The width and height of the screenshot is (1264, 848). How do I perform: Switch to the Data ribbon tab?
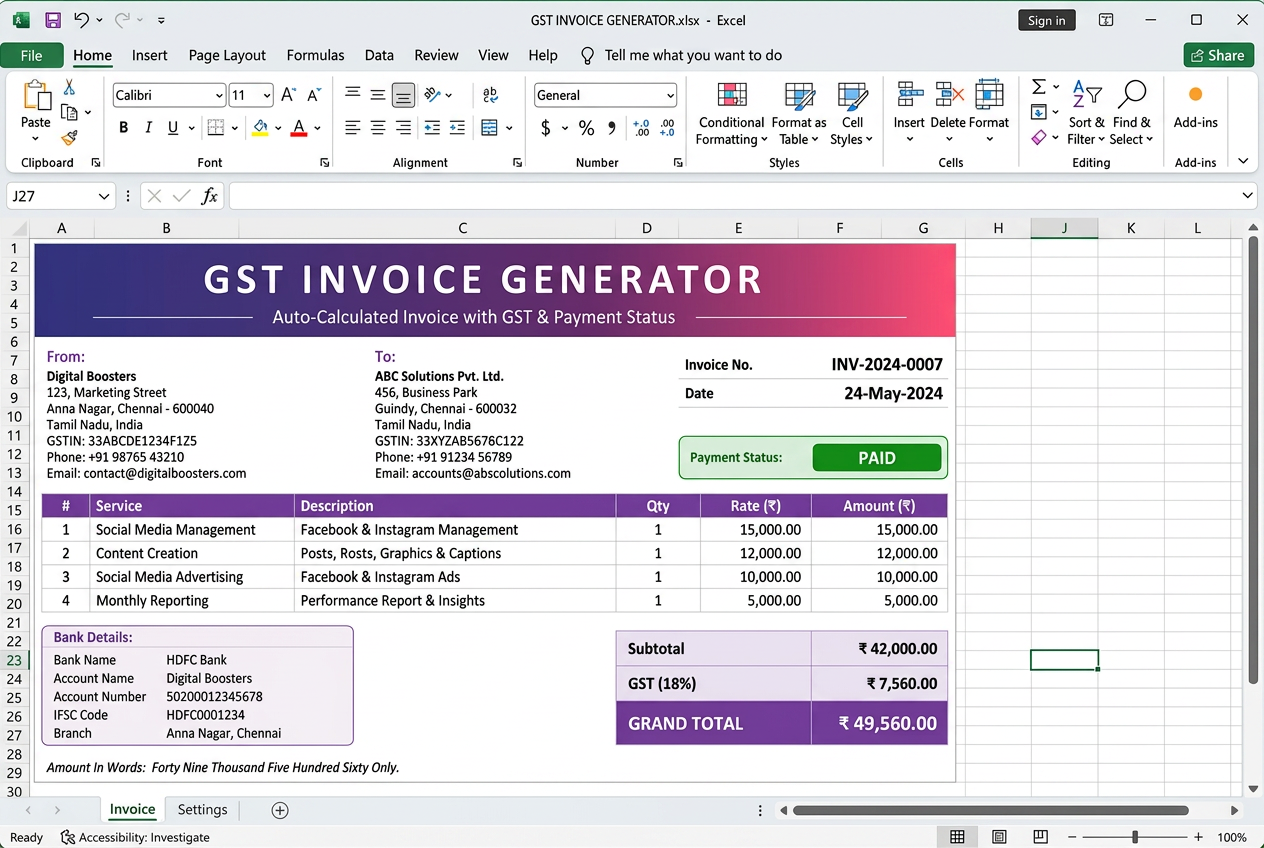379,55
